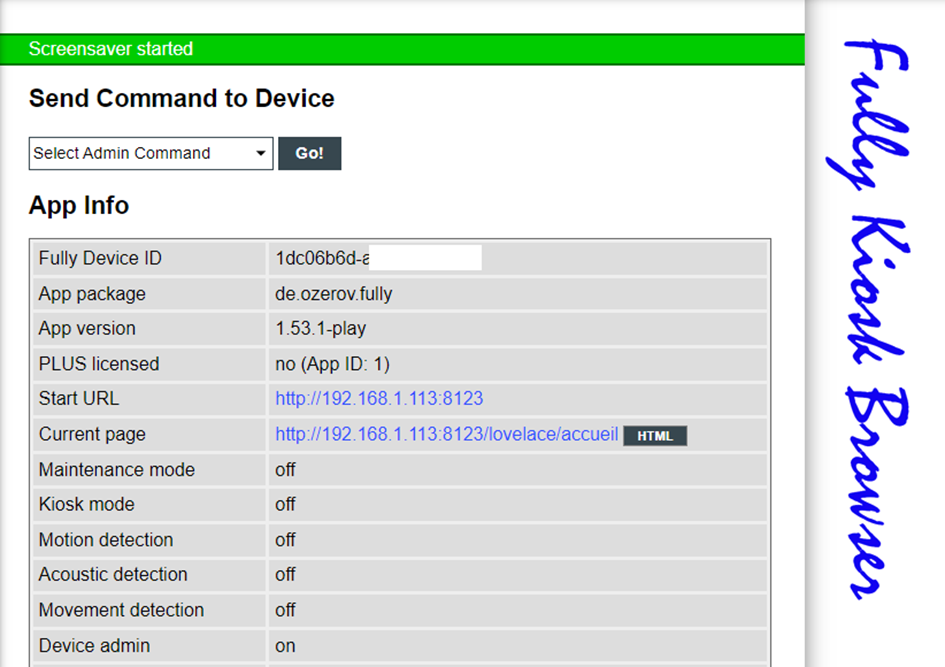945x667 pixels.
Task: Click the Send Command to Device heading
Action: coord(181,98)
